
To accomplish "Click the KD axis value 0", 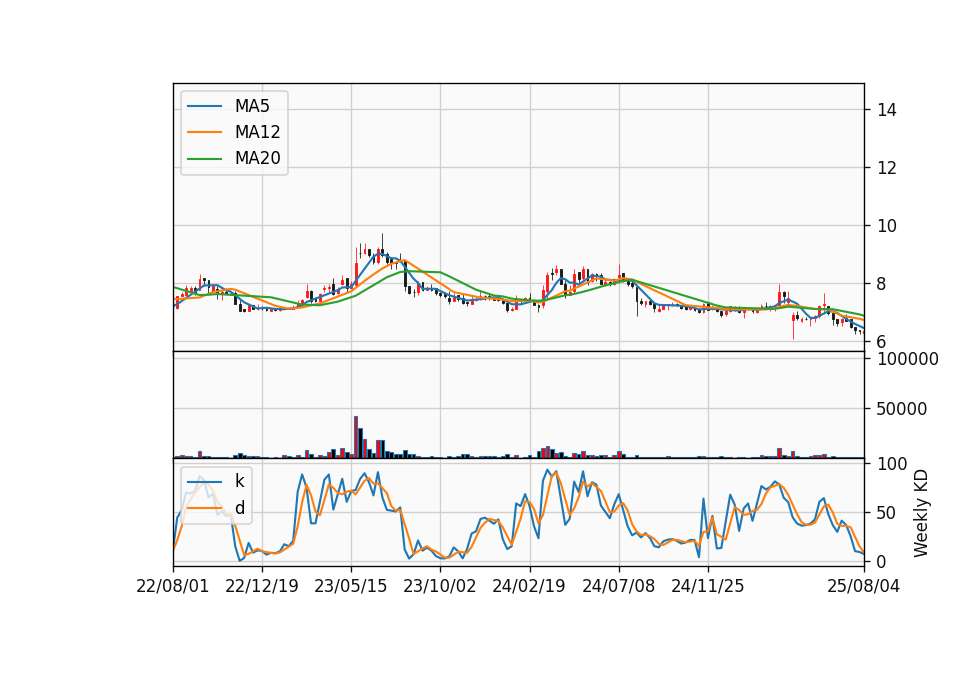I will coord(882,561).
